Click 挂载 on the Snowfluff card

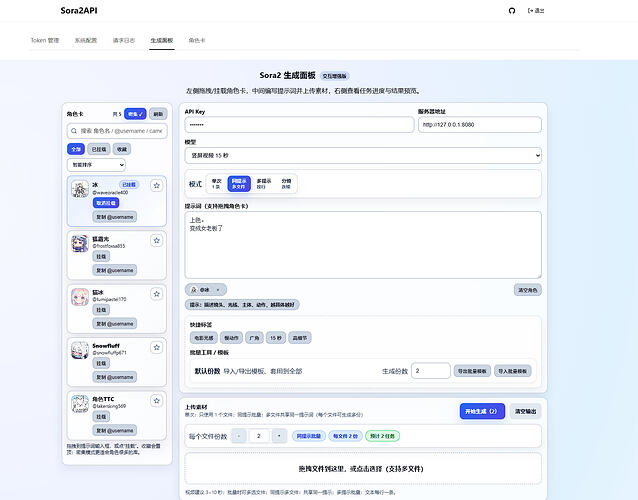tap(101, 363)
